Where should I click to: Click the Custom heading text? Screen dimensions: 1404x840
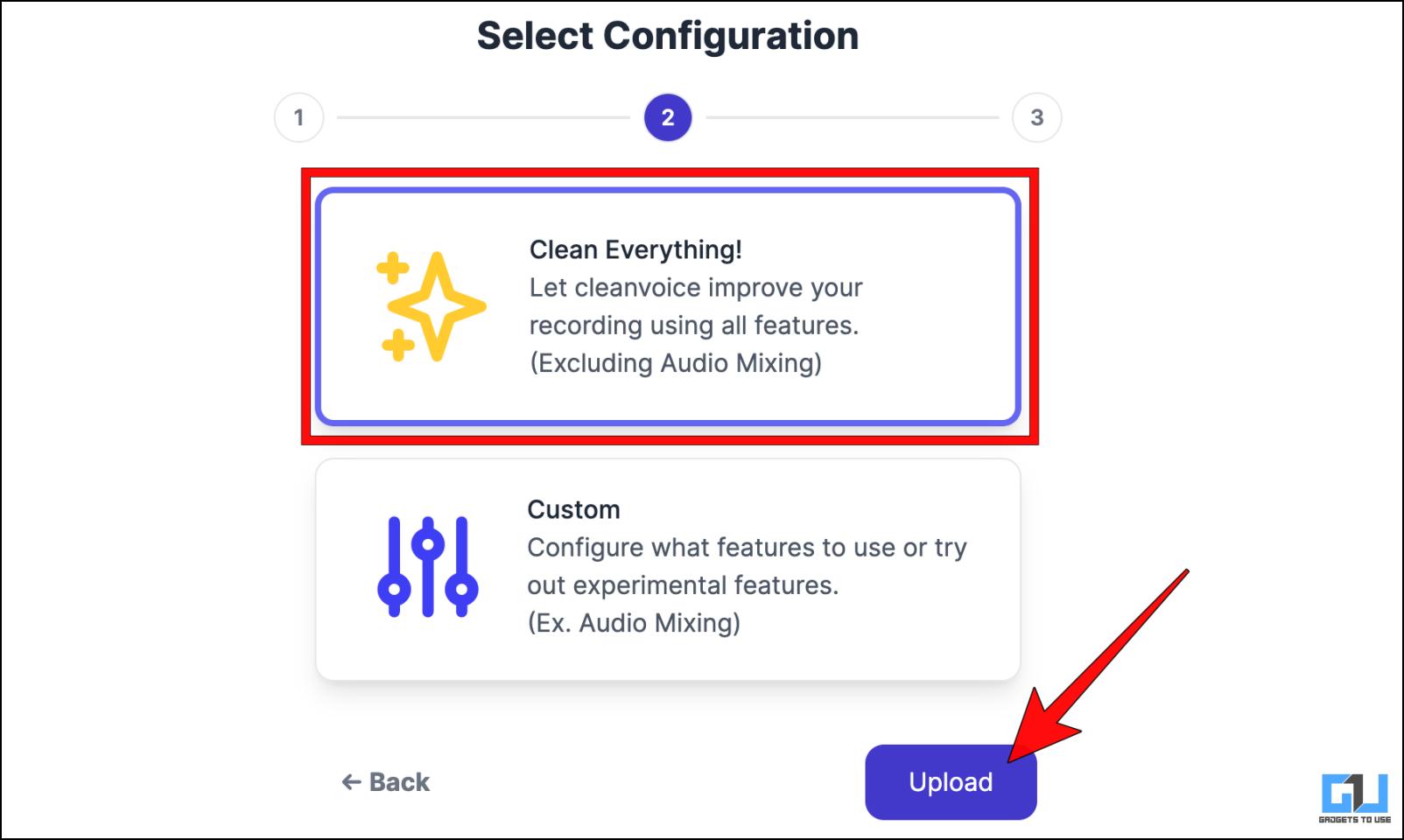pos(573,510)
